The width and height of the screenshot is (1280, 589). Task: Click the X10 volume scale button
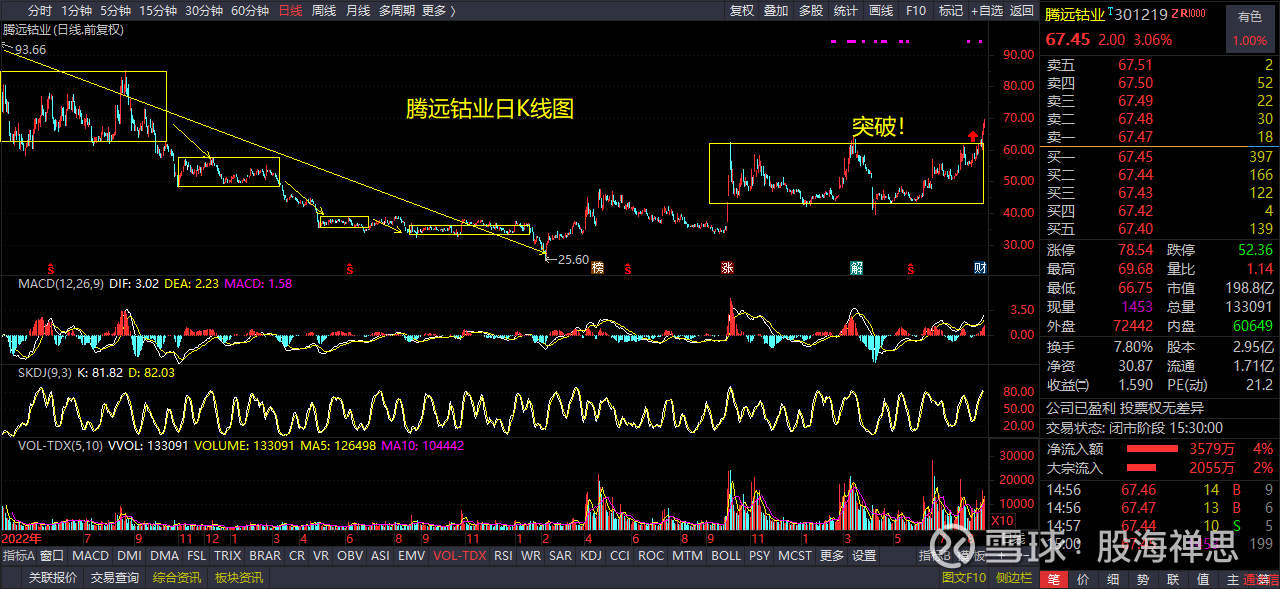click(1001, 521)
